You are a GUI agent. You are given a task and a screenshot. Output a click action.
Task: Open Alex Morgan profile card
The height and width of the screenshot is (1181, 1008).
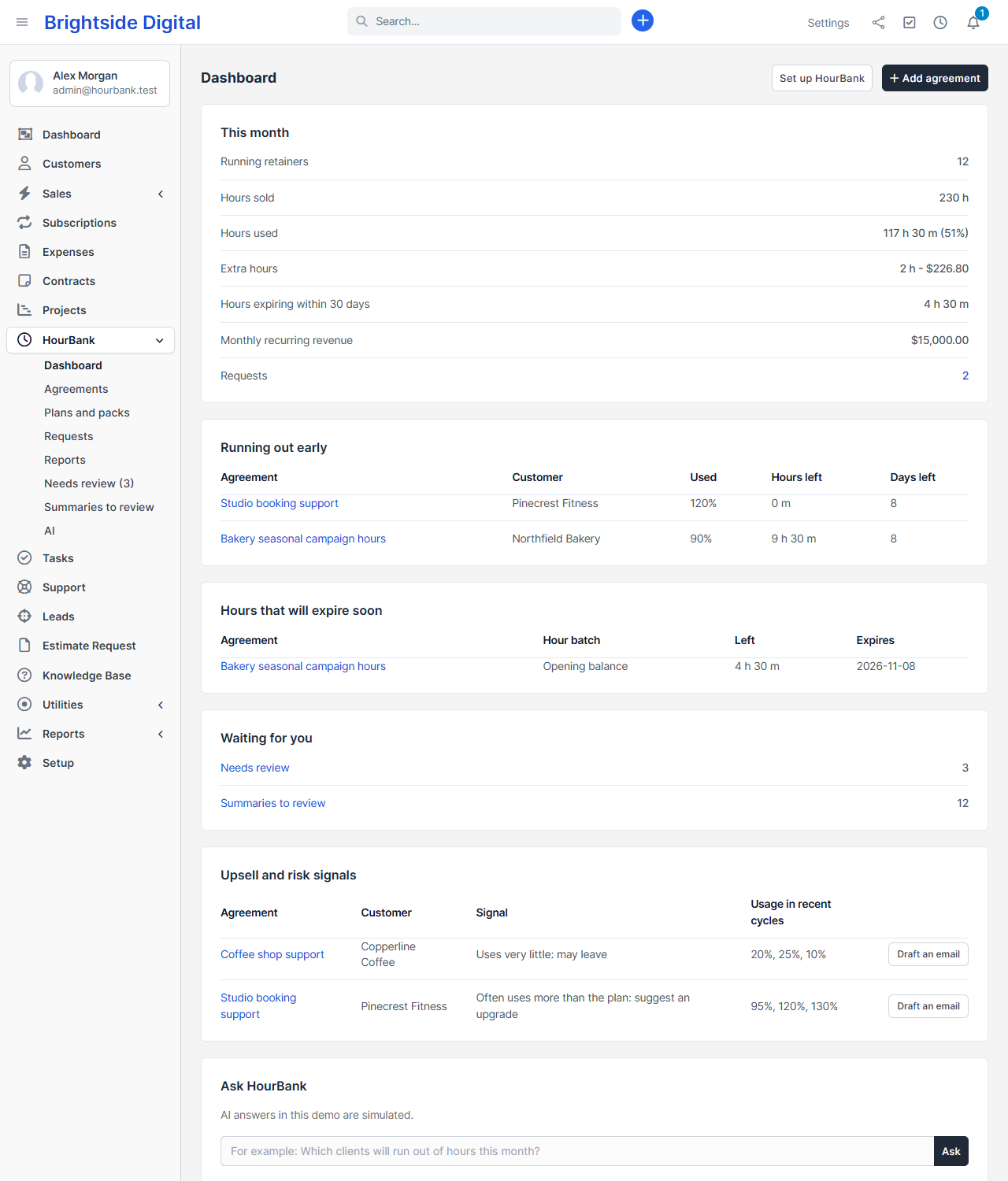click(x=90, y=83)
